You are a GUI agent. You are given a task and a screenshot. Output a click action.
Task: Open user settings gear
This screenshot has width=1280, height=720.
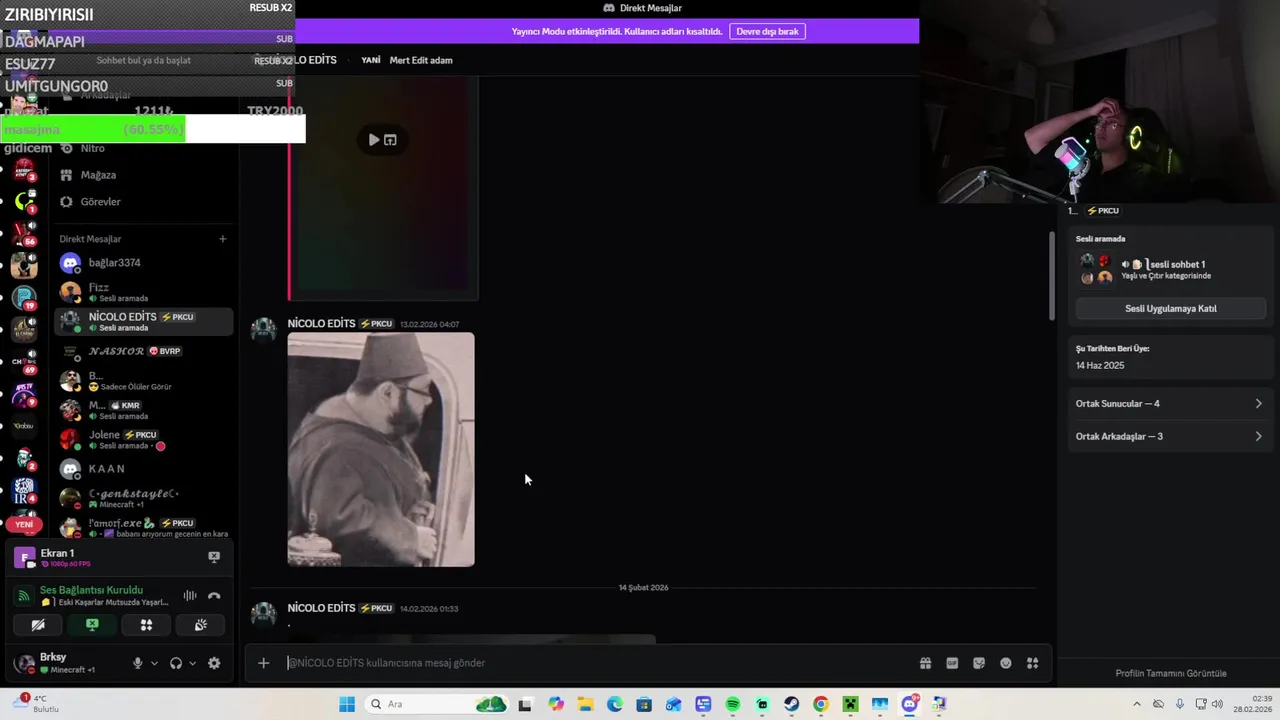coord(214,663)
